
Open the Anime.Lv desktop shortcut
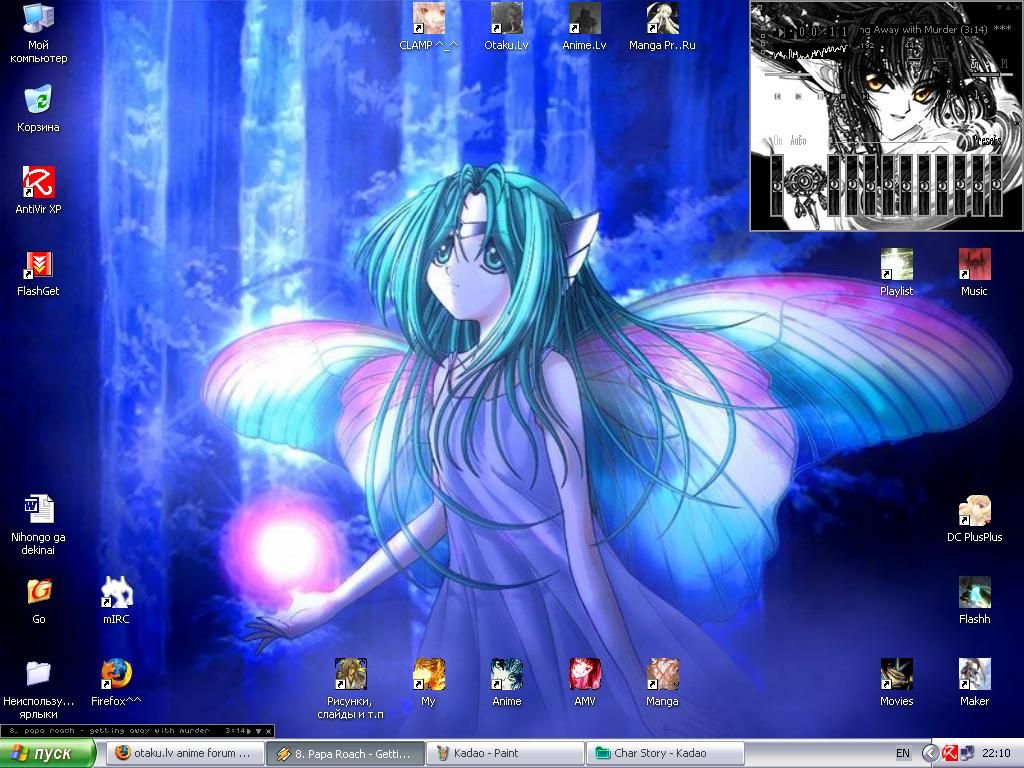[x=584, y=27]
